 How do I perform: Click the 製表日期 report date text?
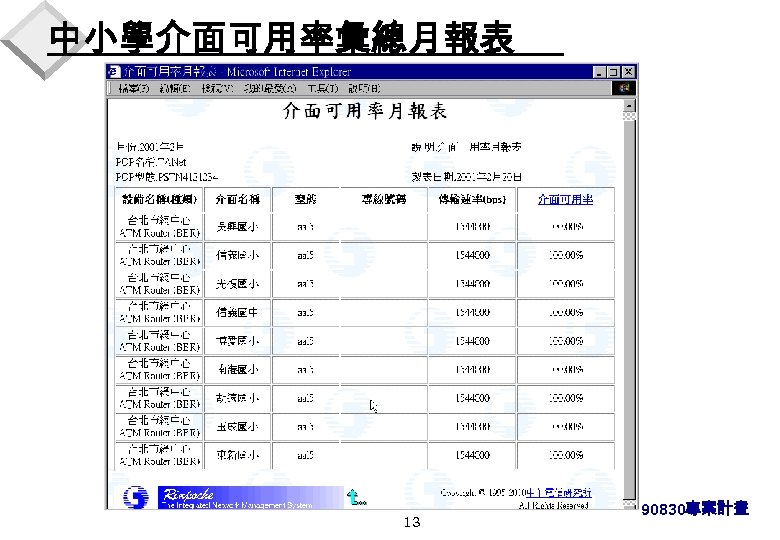(x=467, y=177)
